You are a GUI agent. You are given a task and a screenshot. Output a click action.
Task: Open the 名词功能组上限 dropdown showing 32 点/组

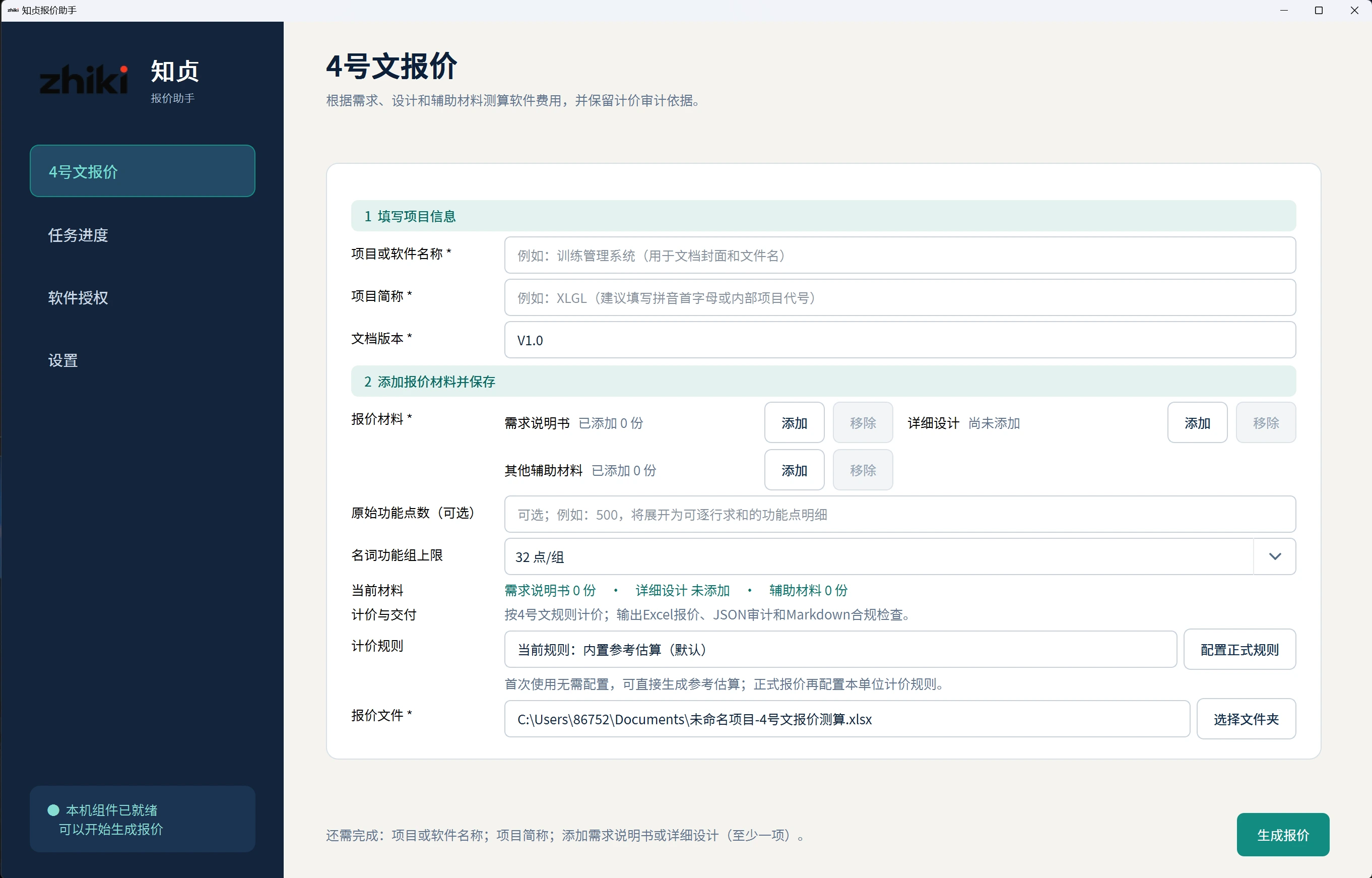click(900, 556)
